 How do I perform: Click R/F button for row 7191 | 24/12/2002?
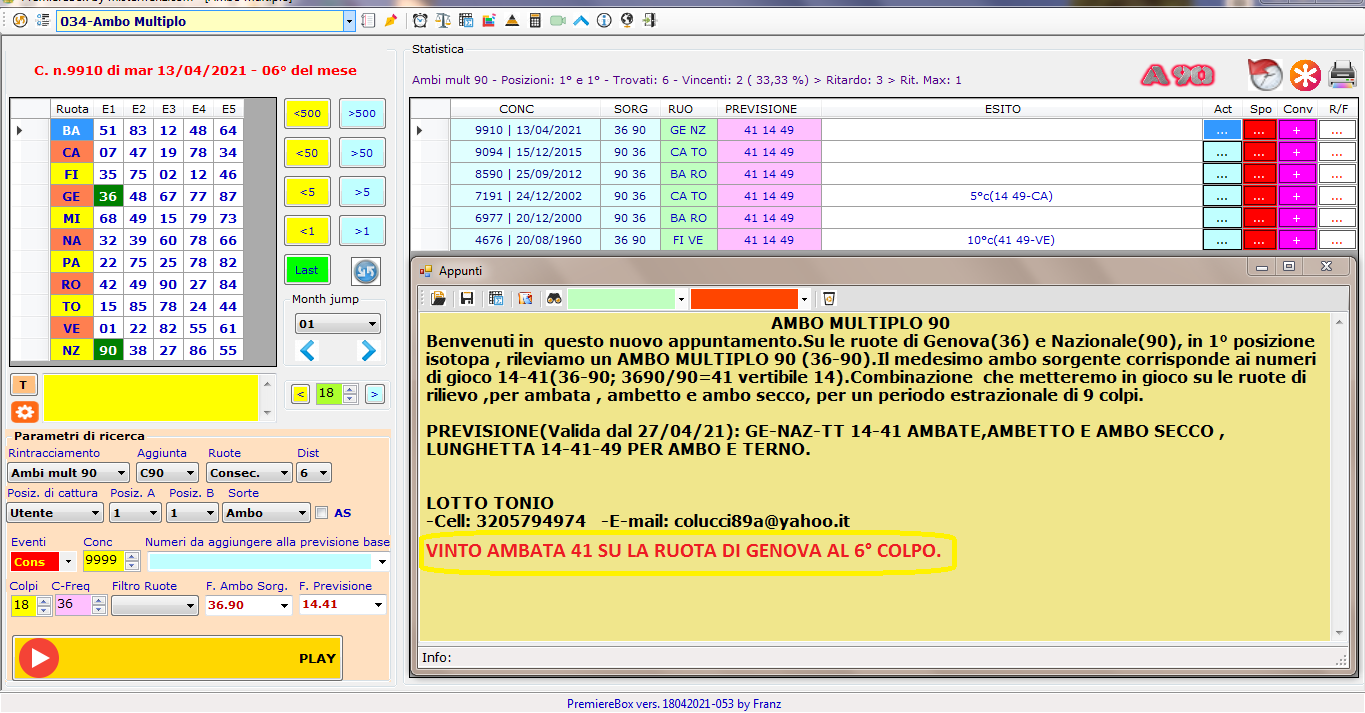(x=1337, y=196)
